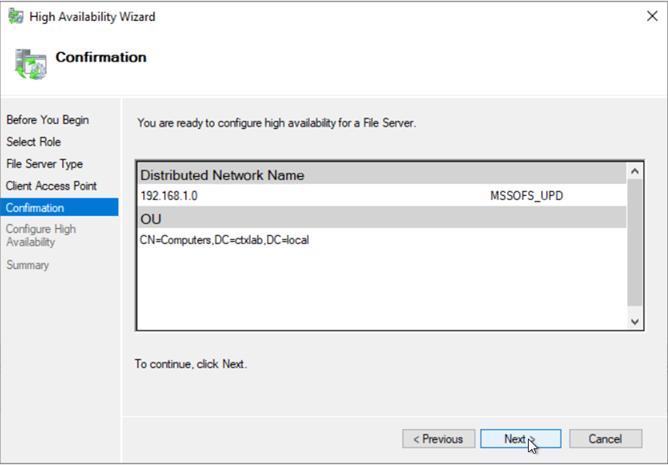Click the CN=Computers,DC=ctxlab,DC=local entry
This screenshot has width=668, height=465.
coord(224,240)
